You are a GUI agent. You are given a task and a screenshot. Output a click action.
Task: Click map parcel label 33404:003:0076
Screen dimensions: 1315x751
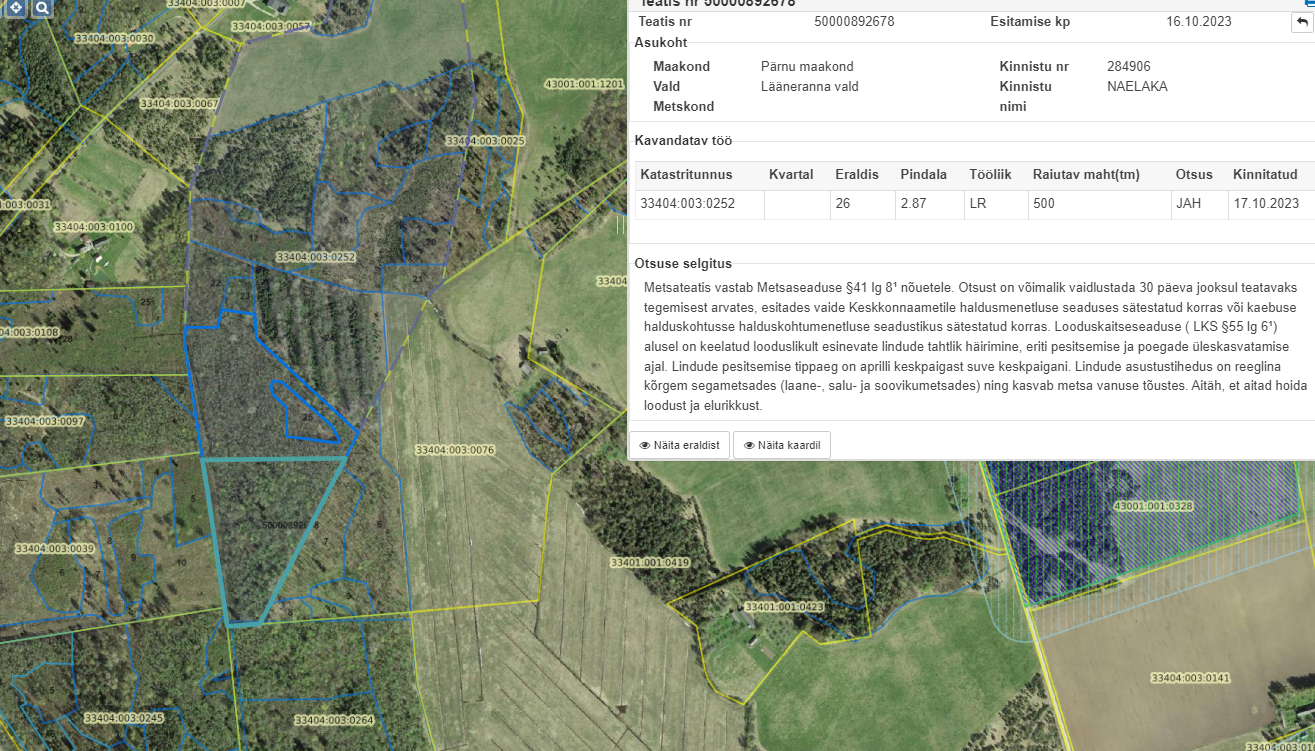point(455,451)
